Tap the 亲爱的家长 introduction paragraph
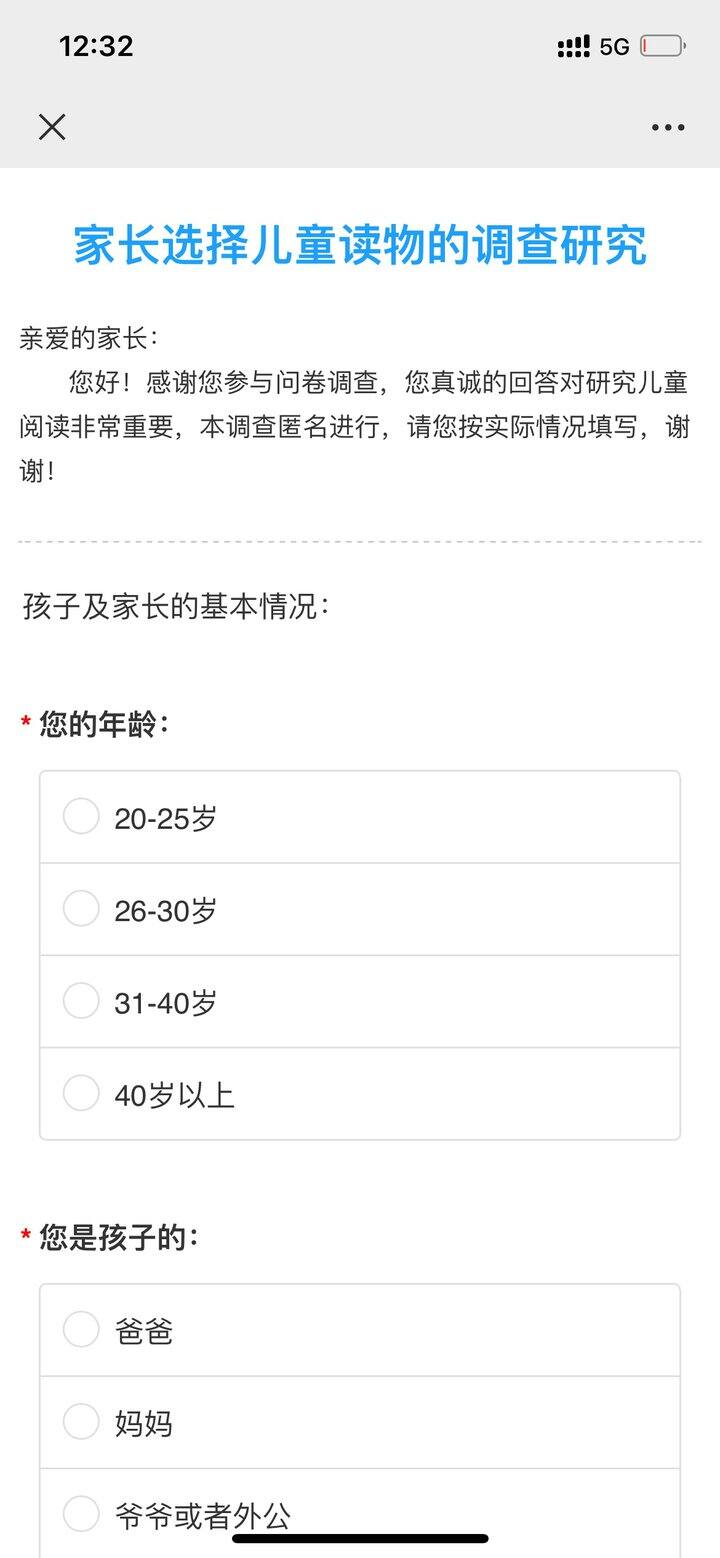The height and width of the screenshot is (1558, 720). (x=355, y=404)
